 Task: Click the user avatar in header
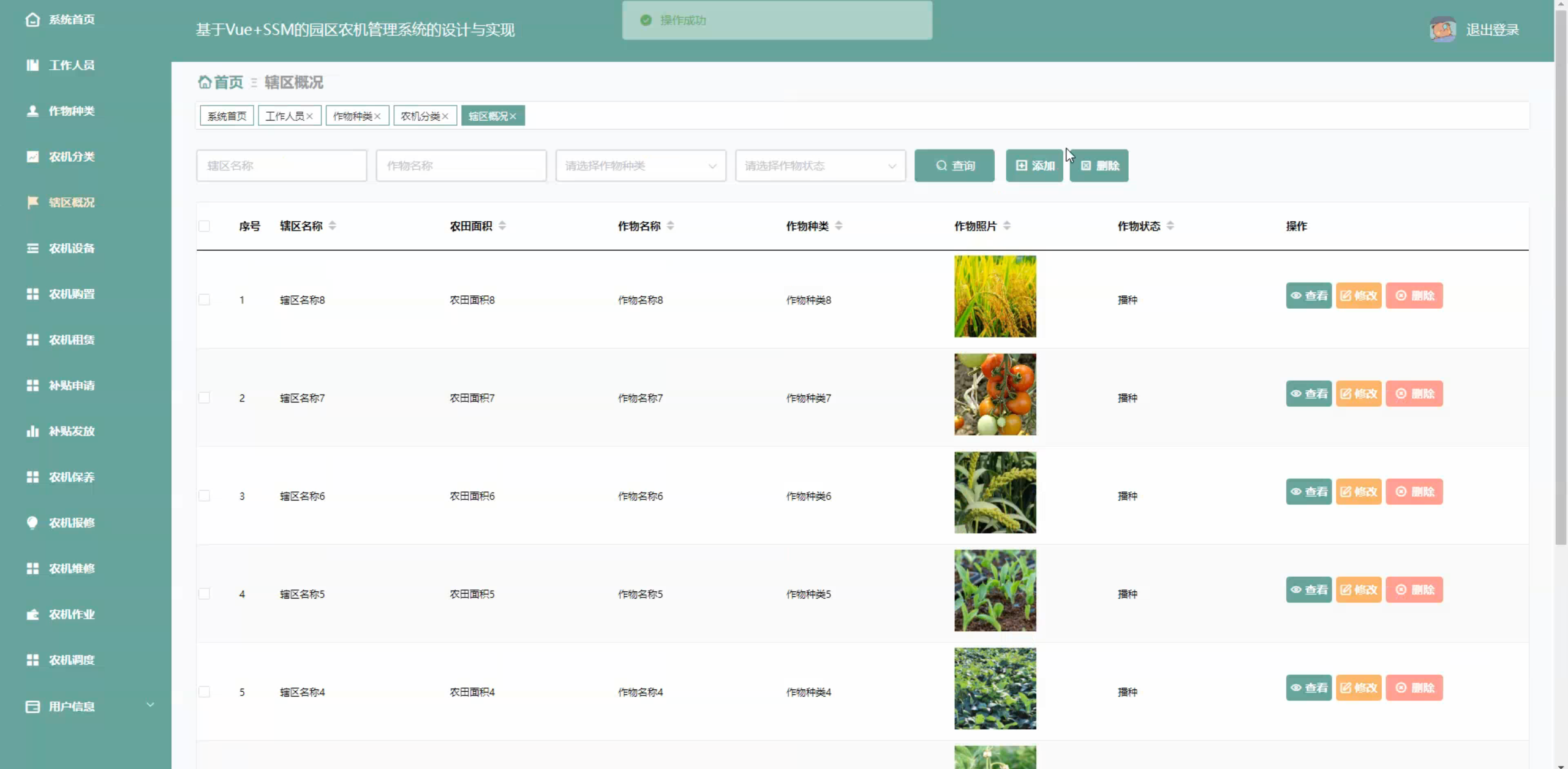1442,29
